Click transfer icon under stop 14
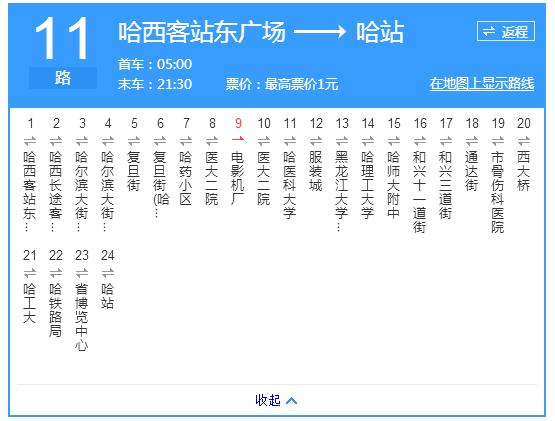Viewport: 555px width, 421px height. (x=368, y=141)
